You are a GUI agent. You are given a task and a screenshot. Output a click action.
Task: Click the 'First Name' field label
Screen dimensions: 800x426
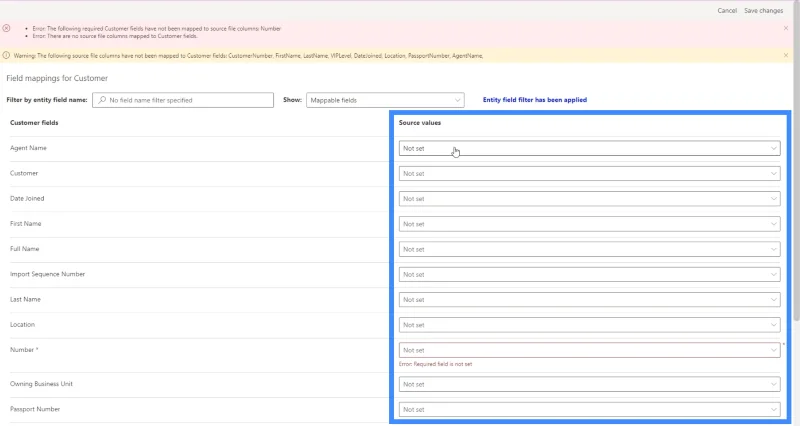[26, 223]
